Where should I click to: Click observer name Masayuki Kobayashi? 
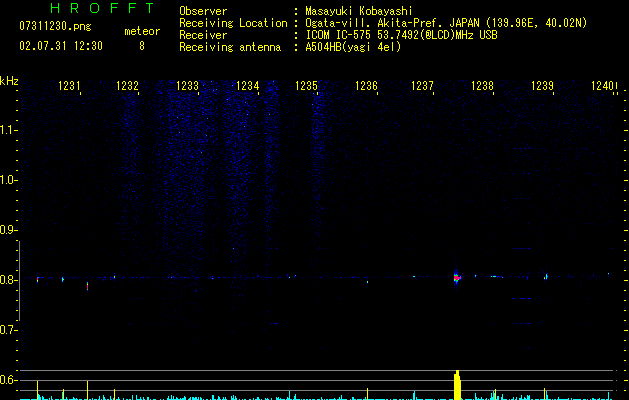[x=359, y=11]
